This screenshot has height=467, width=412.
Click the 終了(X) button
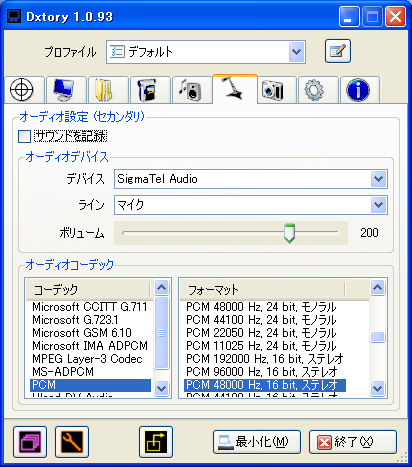coord(353,442)
